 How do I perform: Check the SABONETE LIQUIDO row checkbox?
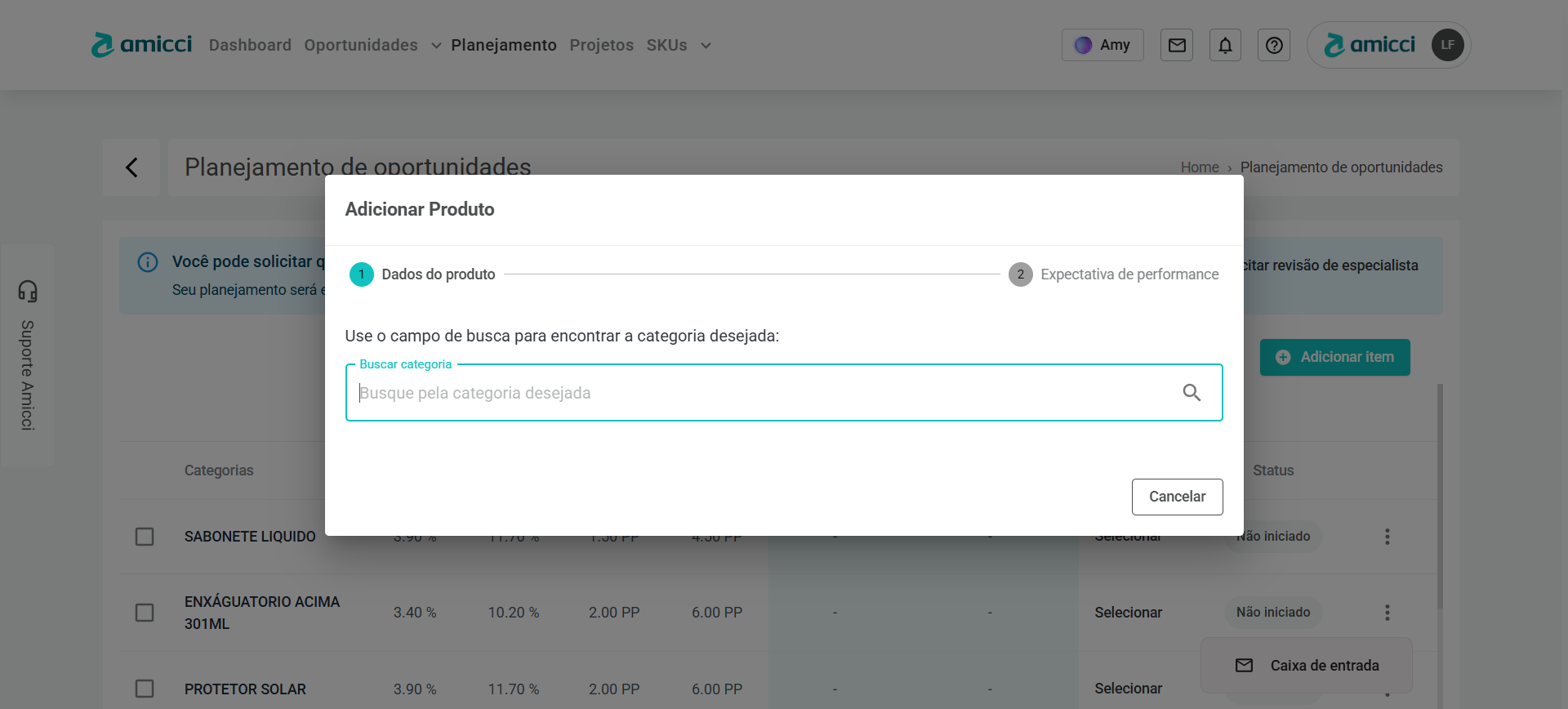(145, 537)
